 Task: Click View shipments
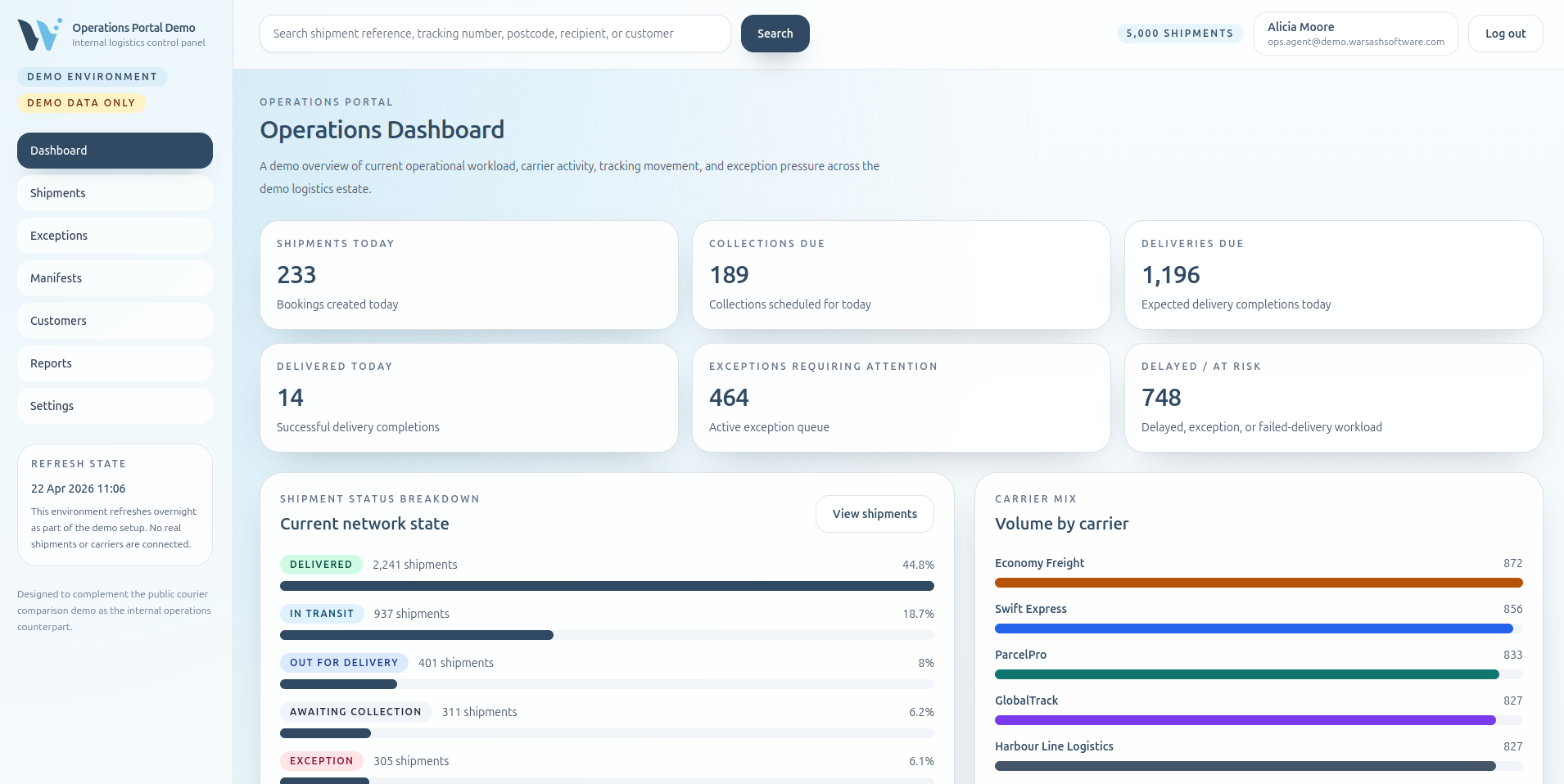click(x=874, y=514)
